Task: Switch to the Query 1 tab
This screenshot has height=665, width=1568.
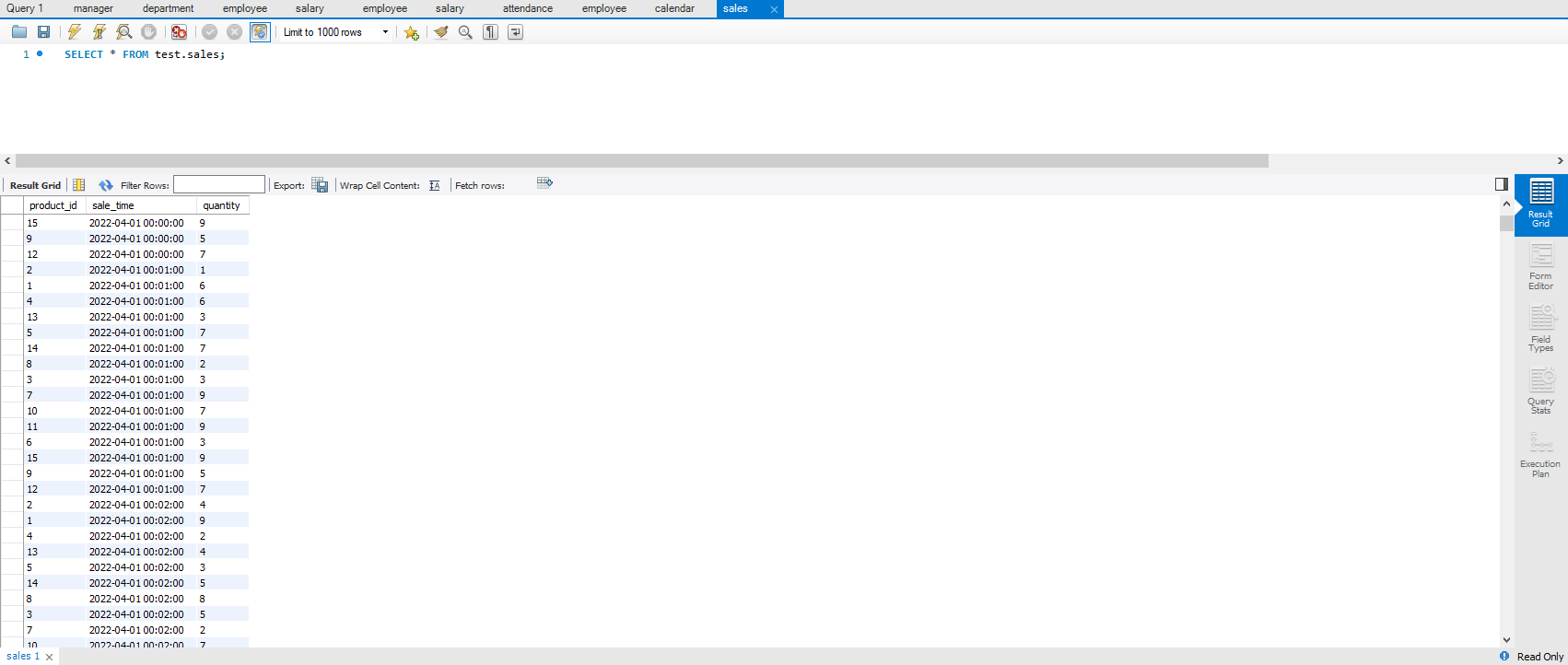Action: point(25,8)
